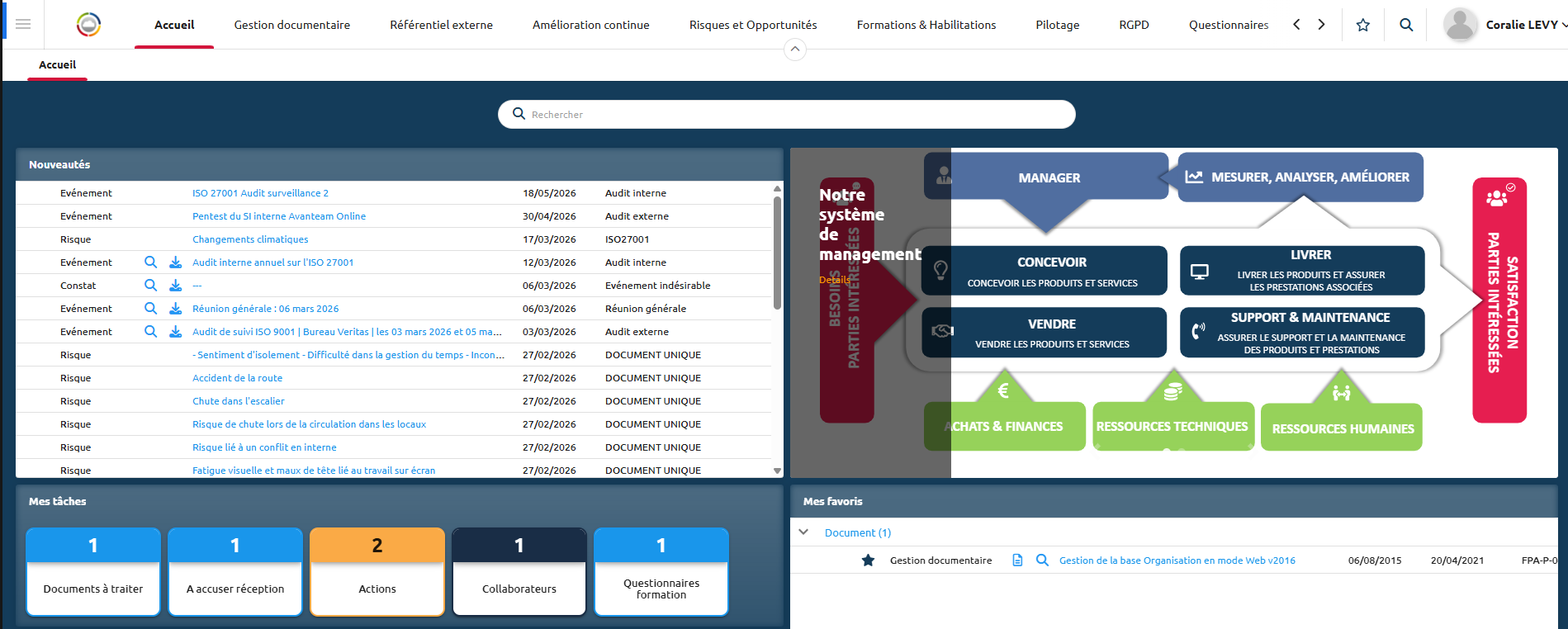Screen dimensions: 1568x629
Task: Go to Amélioration continue tab
Action: [591, 25]
